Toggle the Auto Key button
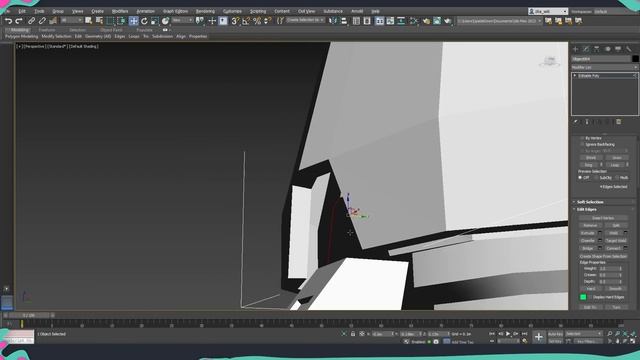The image size is (640, 360). [x=555, y=334]
